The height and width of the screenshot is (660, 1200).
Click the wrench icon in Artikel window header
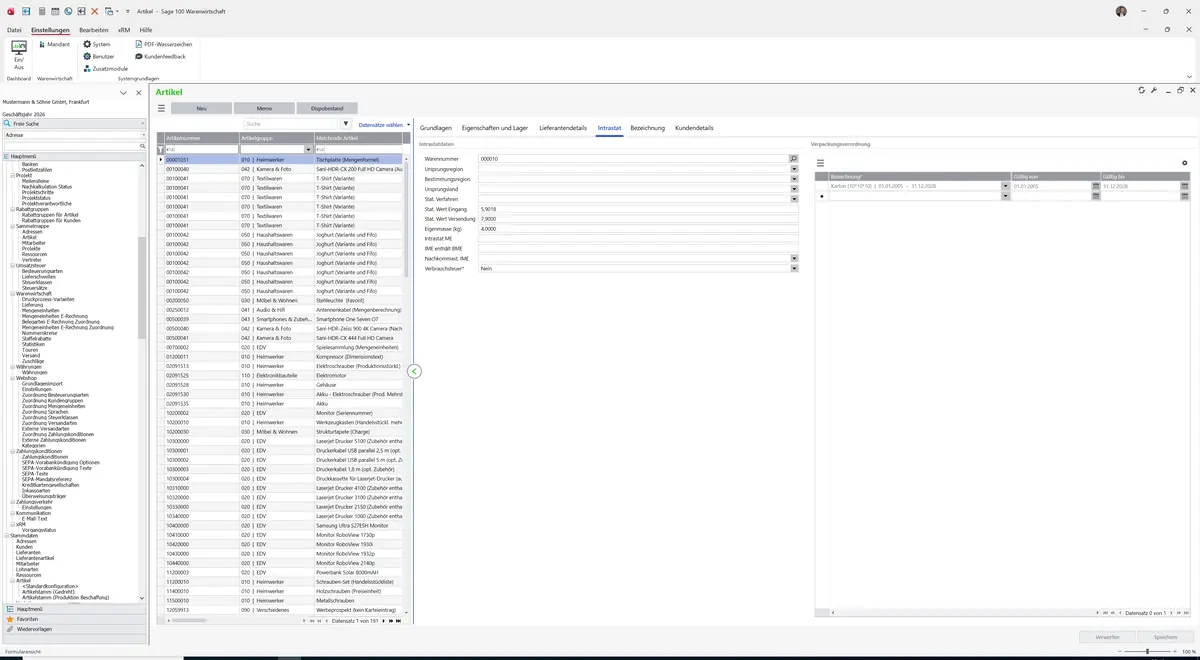pos(1154,90)
